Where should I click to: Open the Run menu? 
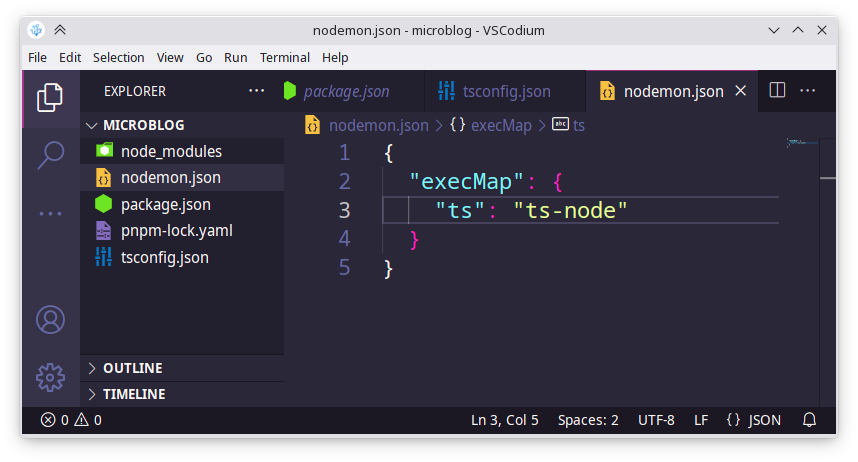[x=235, y=57]
